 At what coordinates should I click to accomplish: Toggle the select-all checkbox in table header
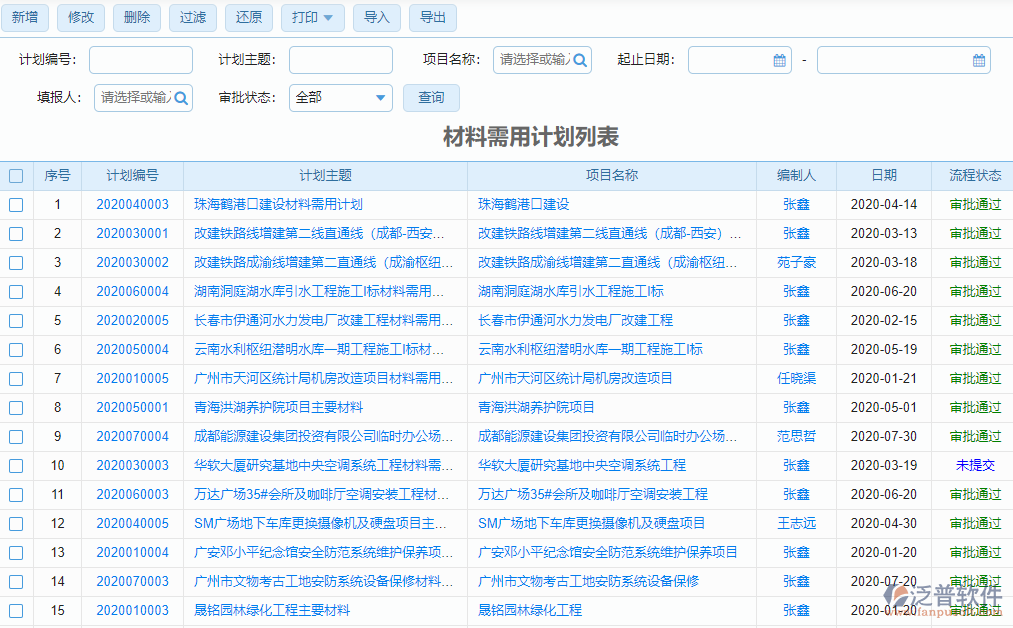[x=16, y=176]
